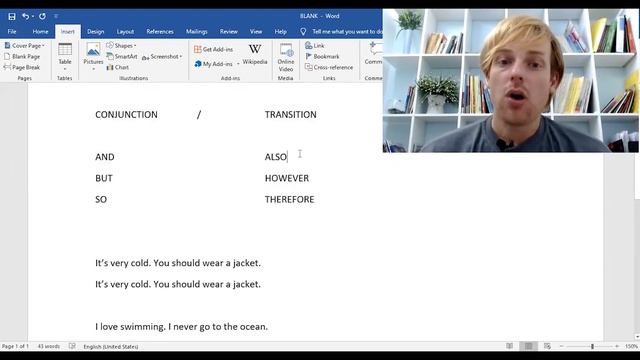
Task: Open the View tab
Action: 256,31
